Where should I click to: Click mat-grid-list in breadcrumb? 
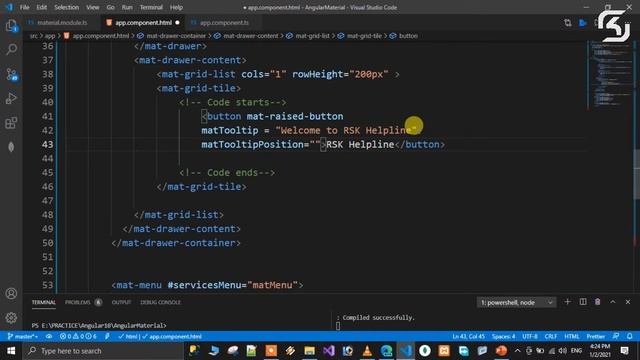(312, 36)
